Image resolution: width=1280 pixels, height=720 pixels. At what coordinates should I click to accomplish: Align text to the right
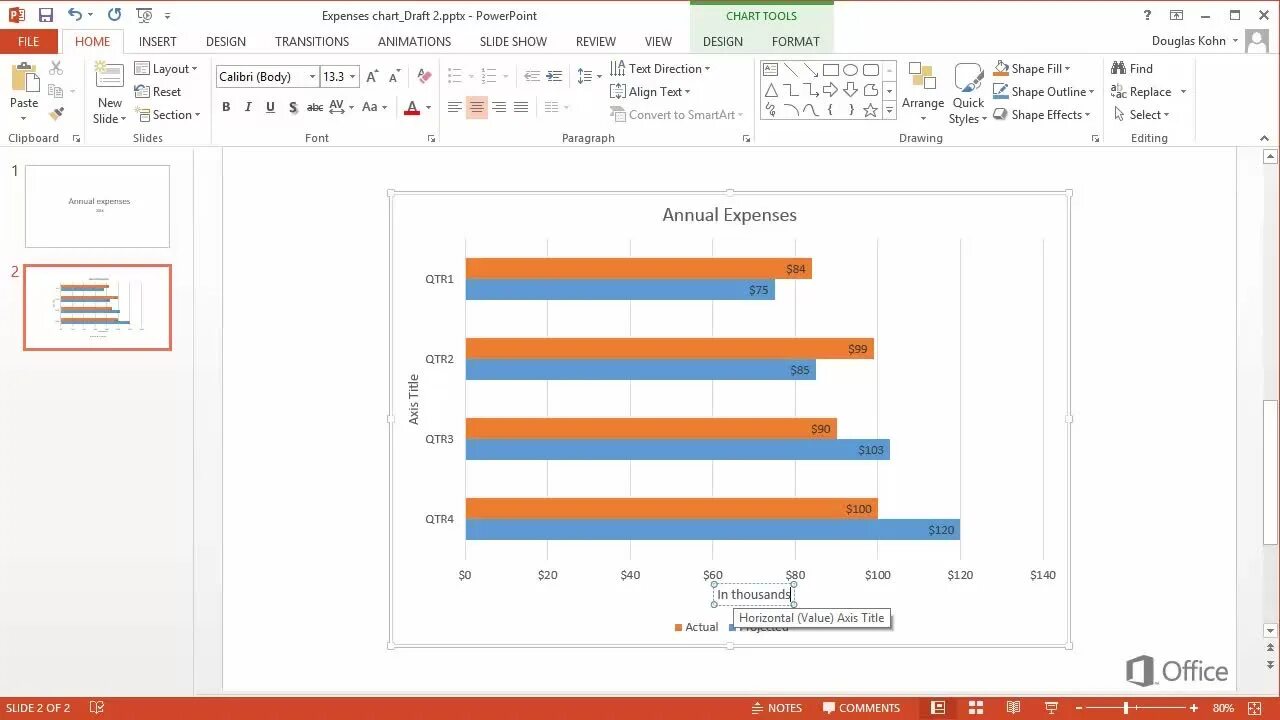(x=498, y=107)
